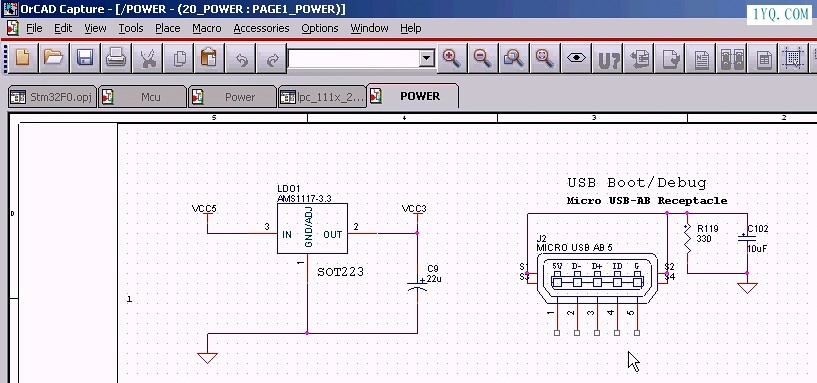Save the design with the floppy disk icon
Screen dimensions: 817x383
[84, 58]
